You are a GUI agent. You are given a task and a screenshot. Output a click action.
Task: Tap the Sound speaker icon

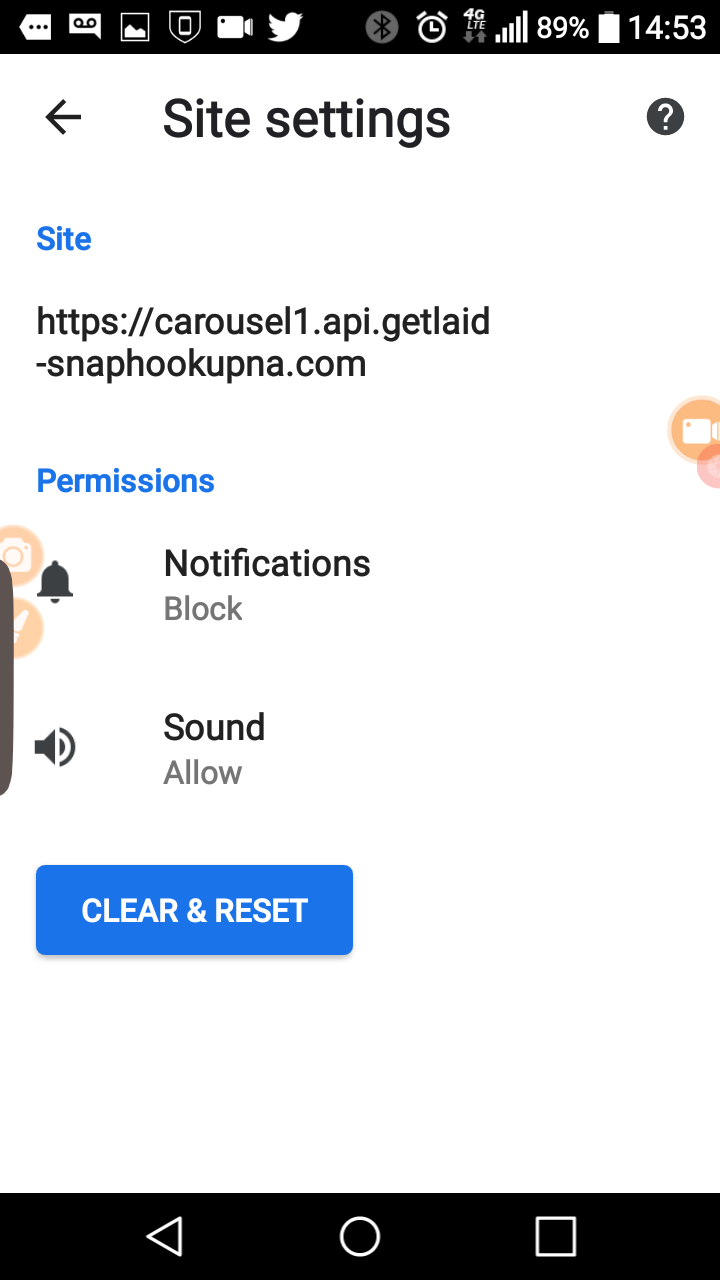[55, 747]
